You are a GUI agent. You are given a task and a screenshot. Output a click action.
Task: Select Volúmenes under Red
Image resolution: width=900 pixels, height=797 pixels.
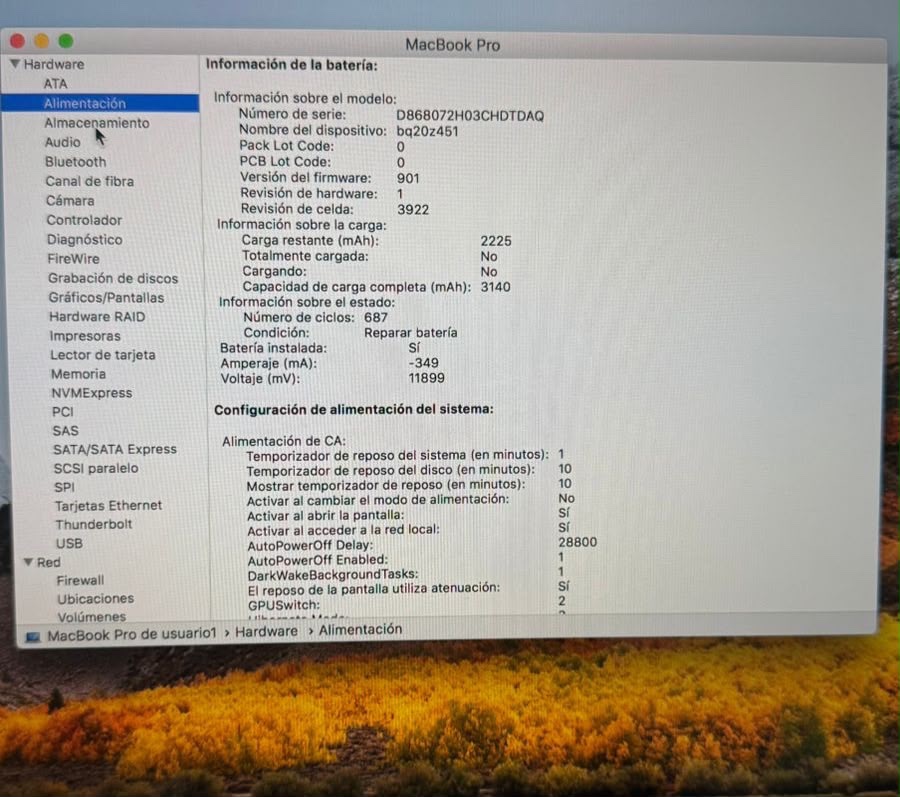92,617
